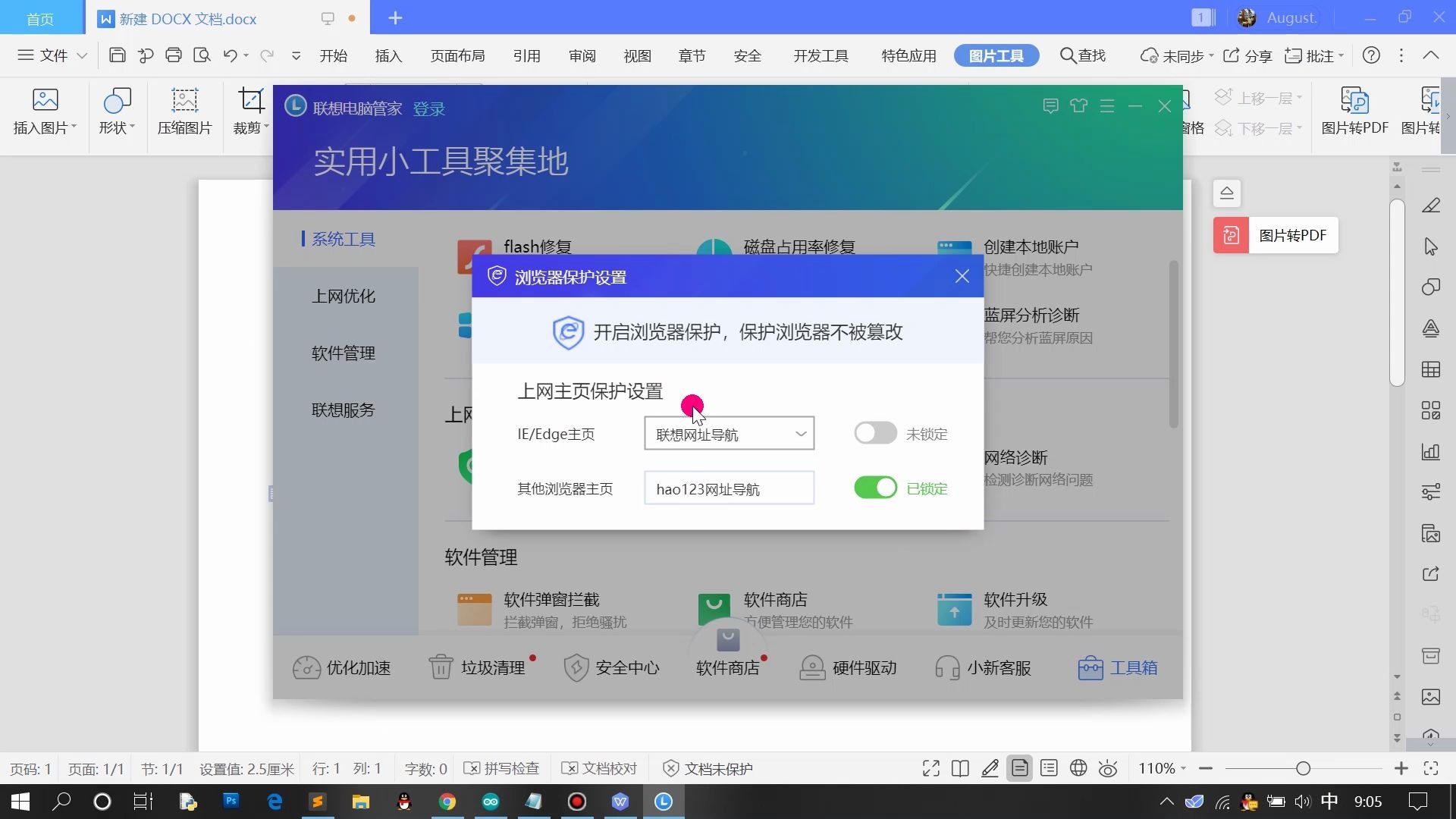
Task: Select 软件管理 in Lenovo sidebar
Action: tap(344, 353)
